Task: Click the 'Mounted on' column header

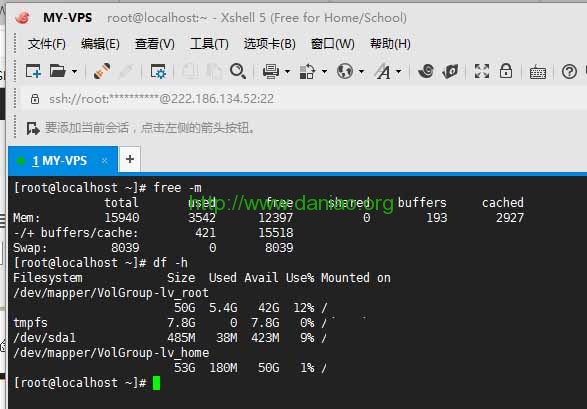Action: point(356,278)
